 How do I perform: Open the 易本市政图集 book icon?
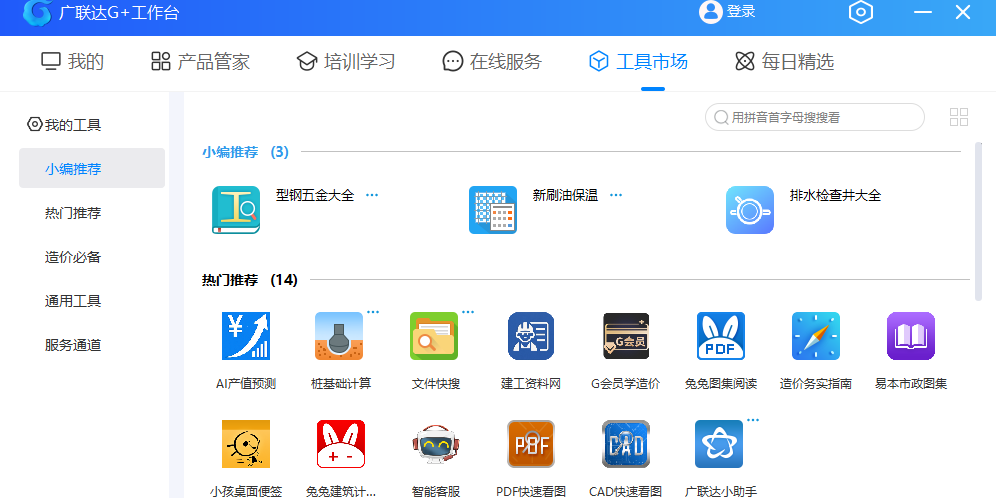(x=911, y=336)
